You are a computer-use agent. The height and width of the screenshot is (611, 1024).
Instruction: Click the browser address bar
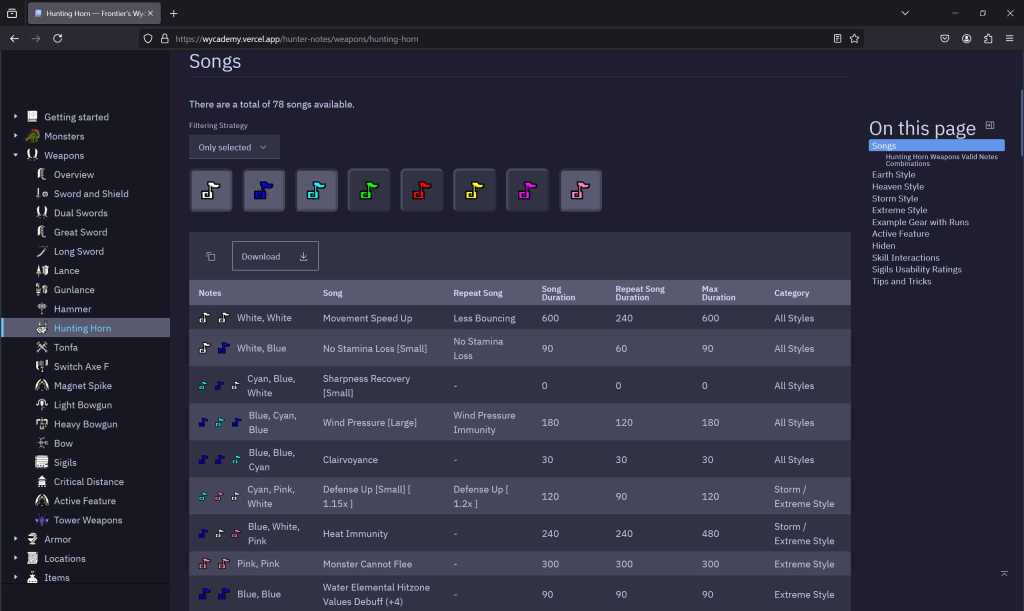[500, 39]
